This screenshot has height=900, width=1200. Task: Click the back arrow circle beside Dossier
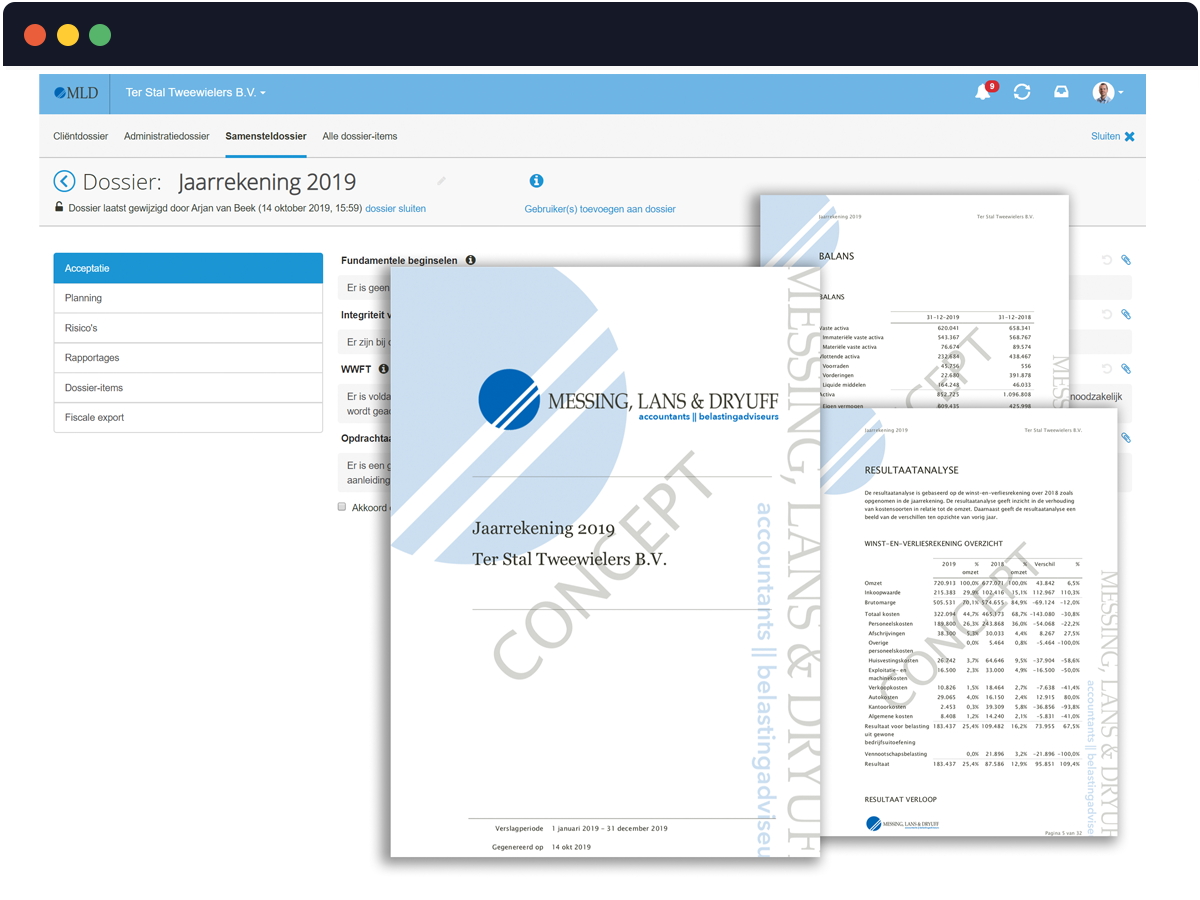(64, 181)
